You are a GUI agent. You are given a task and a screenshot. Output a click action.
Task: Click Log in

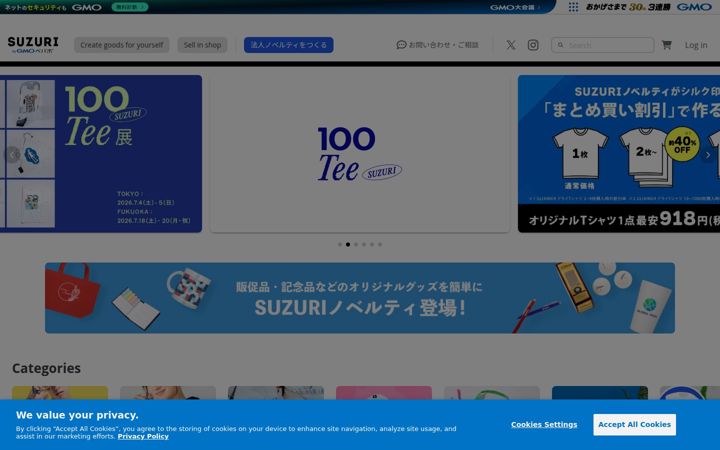pyautogui.click(x=696, y=45)
